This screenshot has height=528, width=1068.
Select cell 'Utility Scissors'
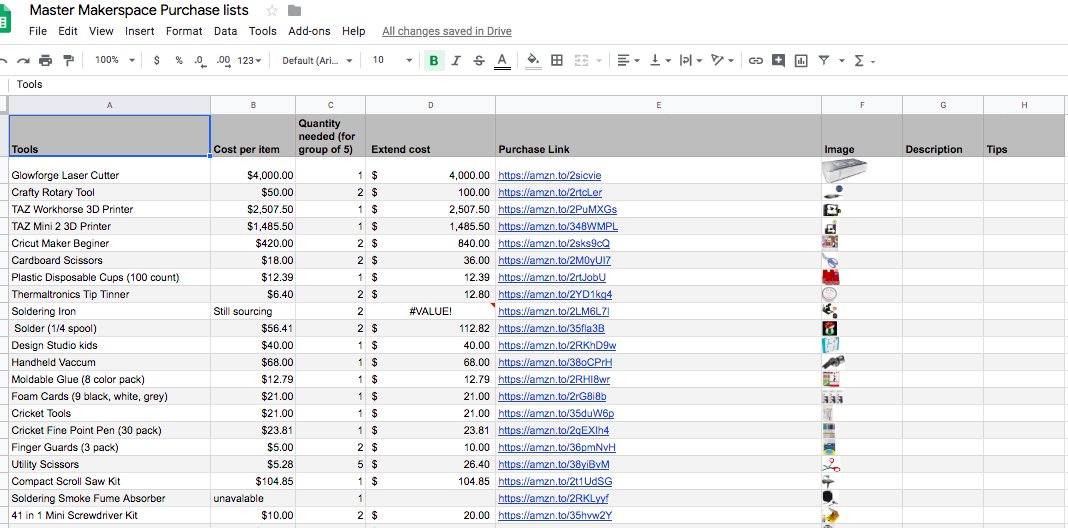tap(109, 465)
